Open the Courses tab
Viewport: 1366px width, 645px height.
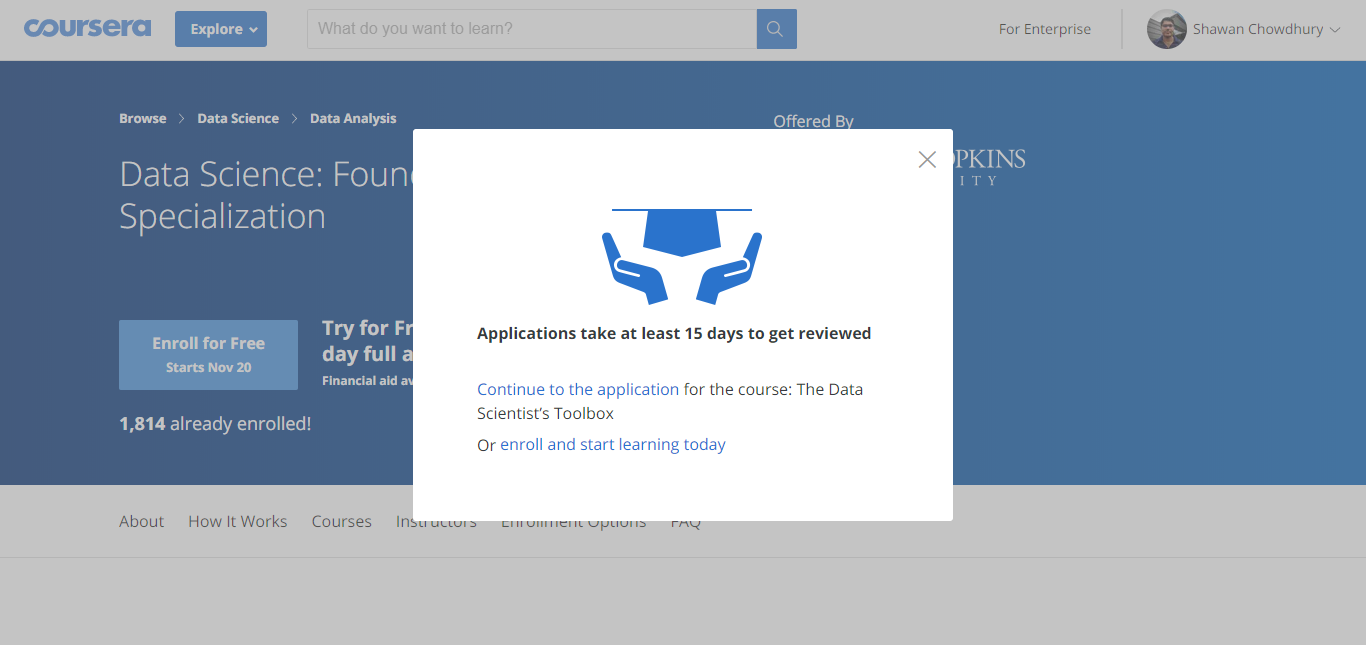[342, 521]
